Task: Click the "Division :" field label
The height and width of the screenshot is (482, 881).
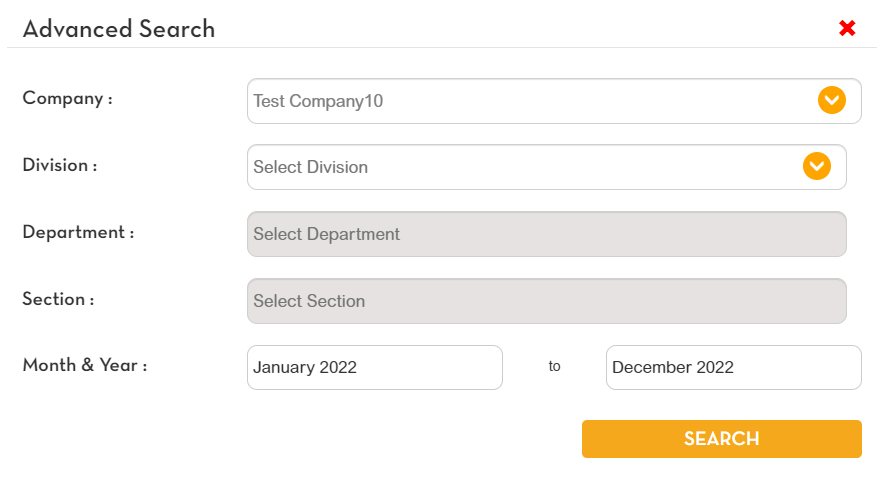Action: point(60,165)
